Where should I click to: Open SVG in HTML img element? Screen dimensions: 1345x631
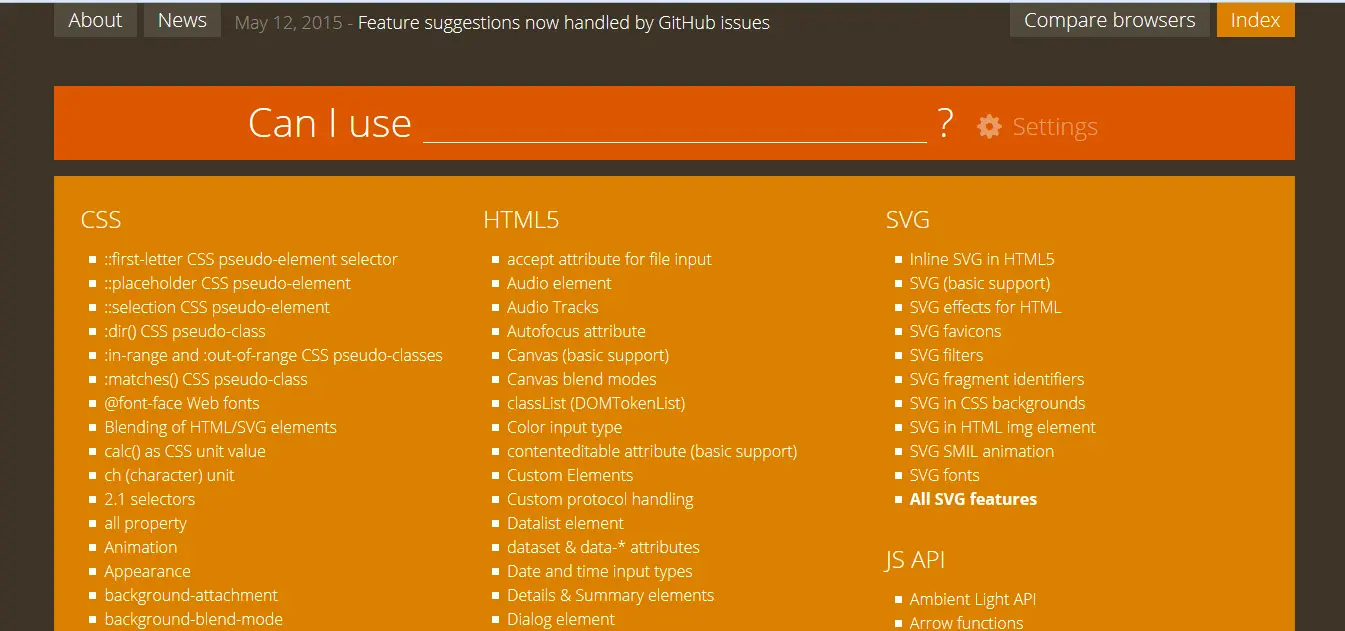[1003, 427]
